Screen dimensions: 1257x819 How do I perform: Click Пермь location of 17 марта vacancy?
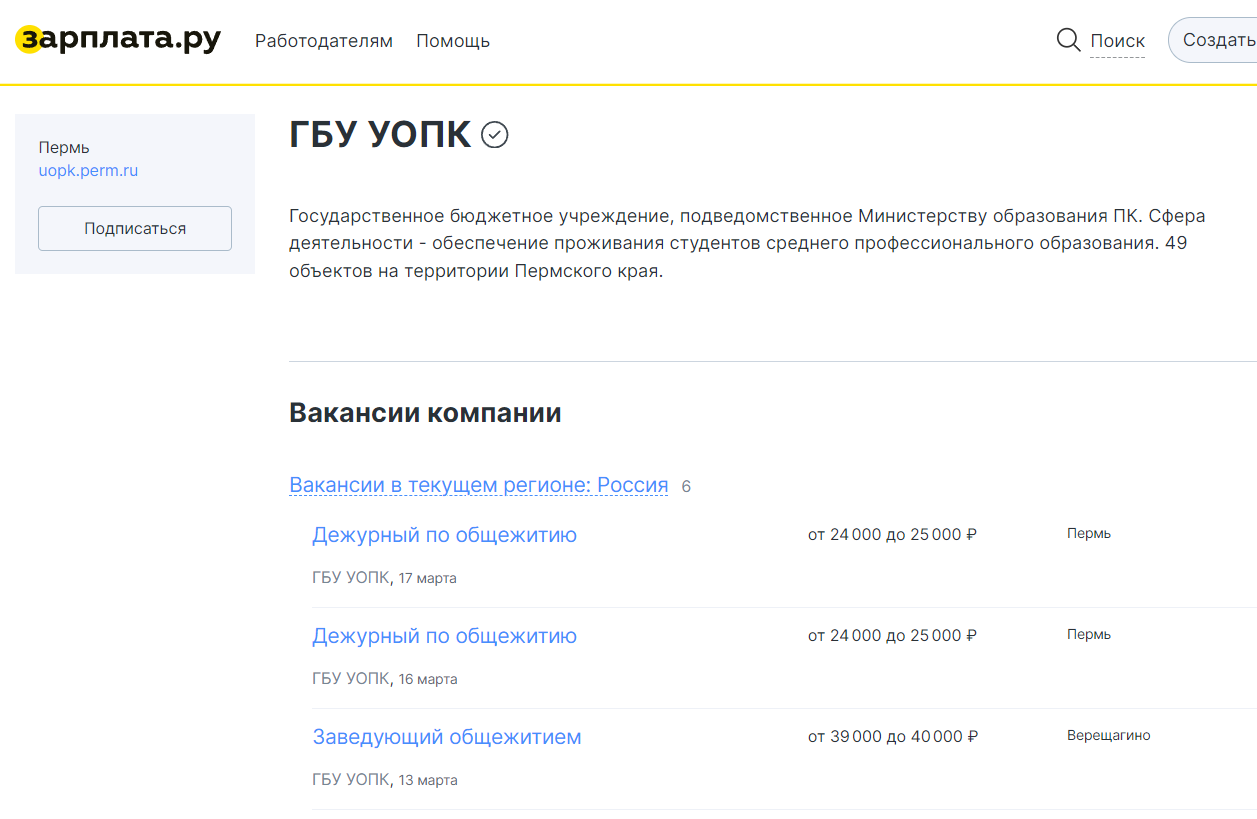tap(1089, 534)
